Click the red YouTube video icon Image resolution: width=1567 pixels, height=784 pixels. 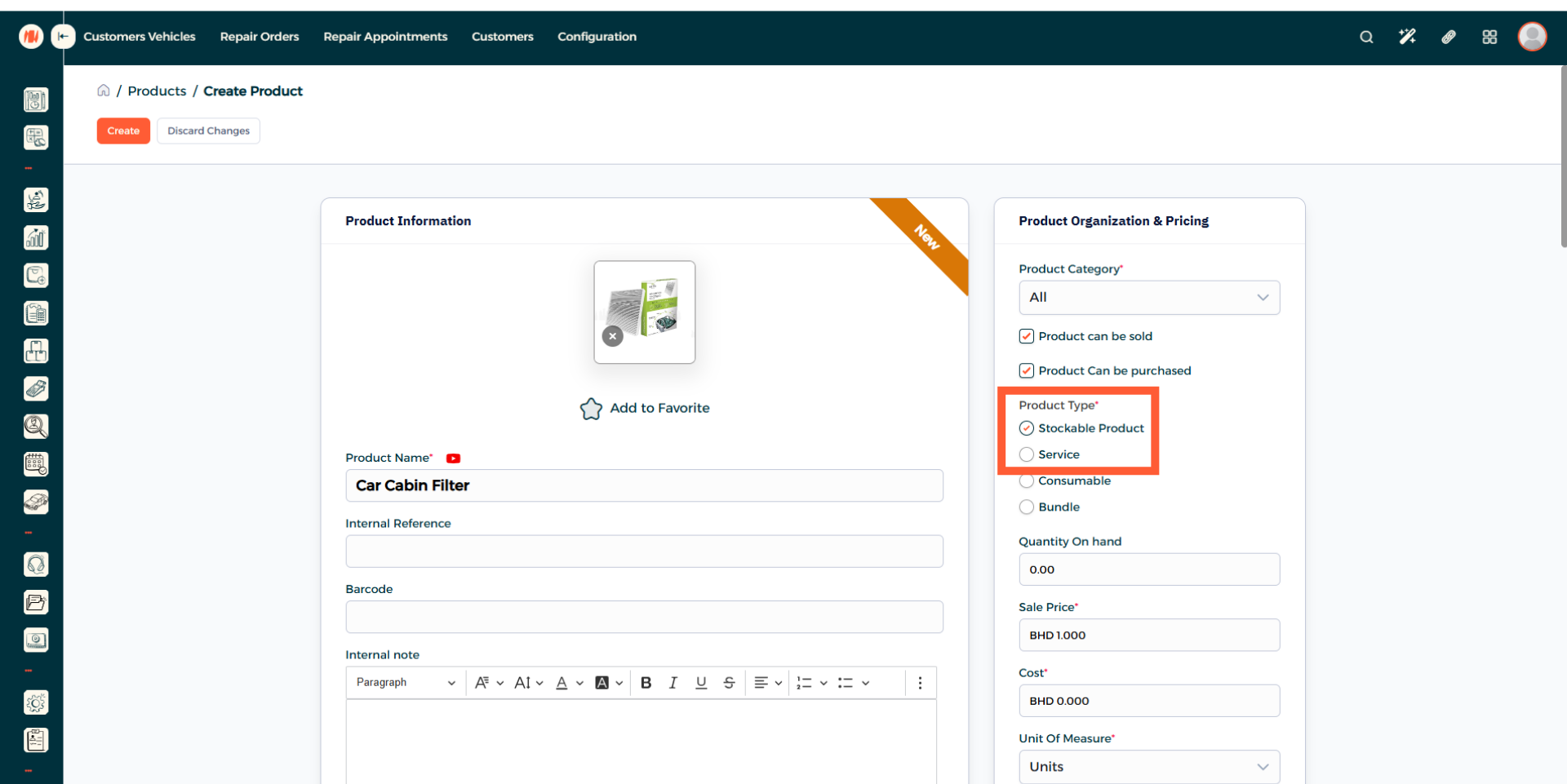(x=453, y=458)
